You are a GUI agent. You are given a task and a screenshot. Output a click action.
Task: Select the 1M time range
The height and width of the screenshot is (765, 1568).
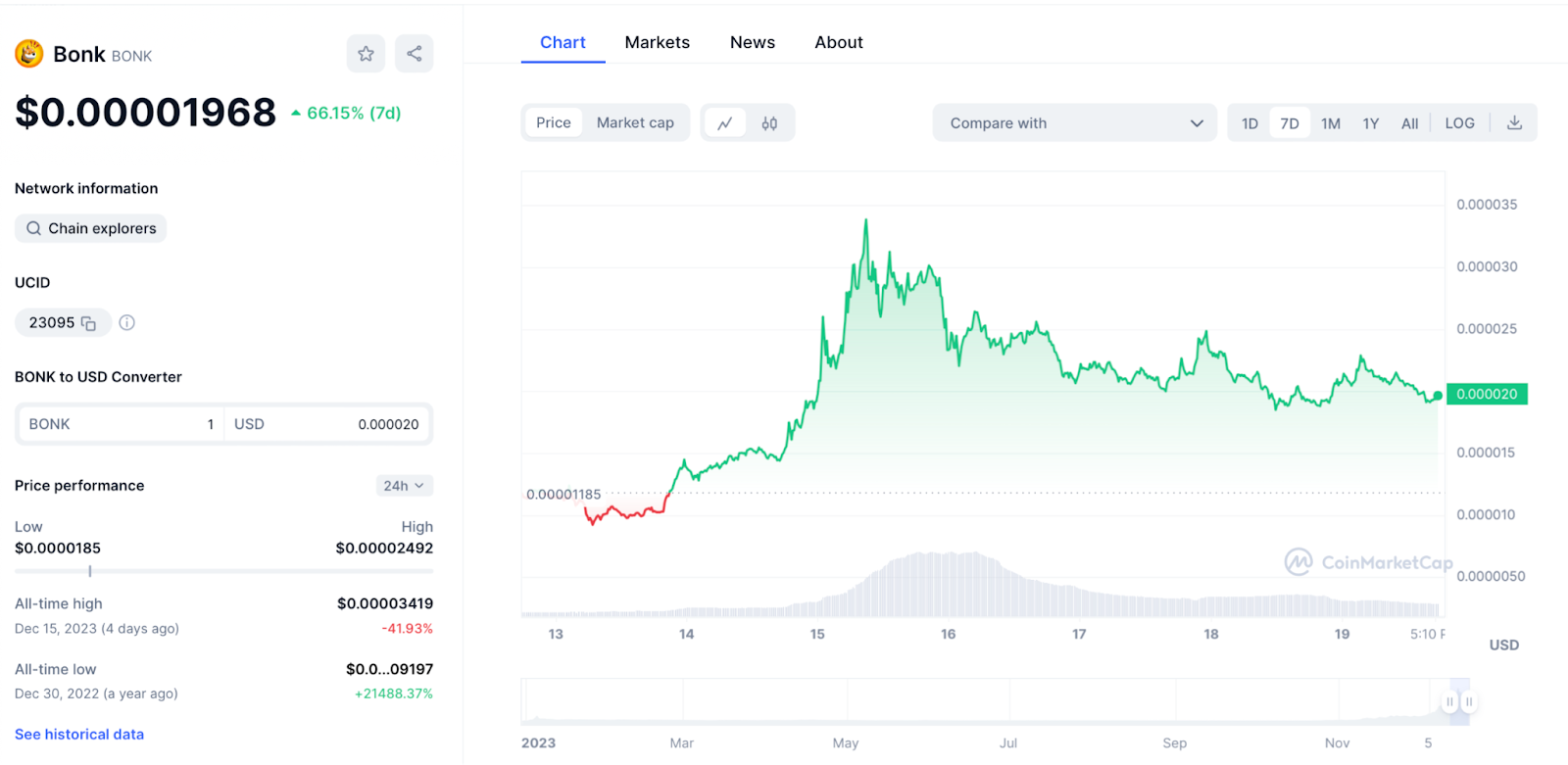1331,123
